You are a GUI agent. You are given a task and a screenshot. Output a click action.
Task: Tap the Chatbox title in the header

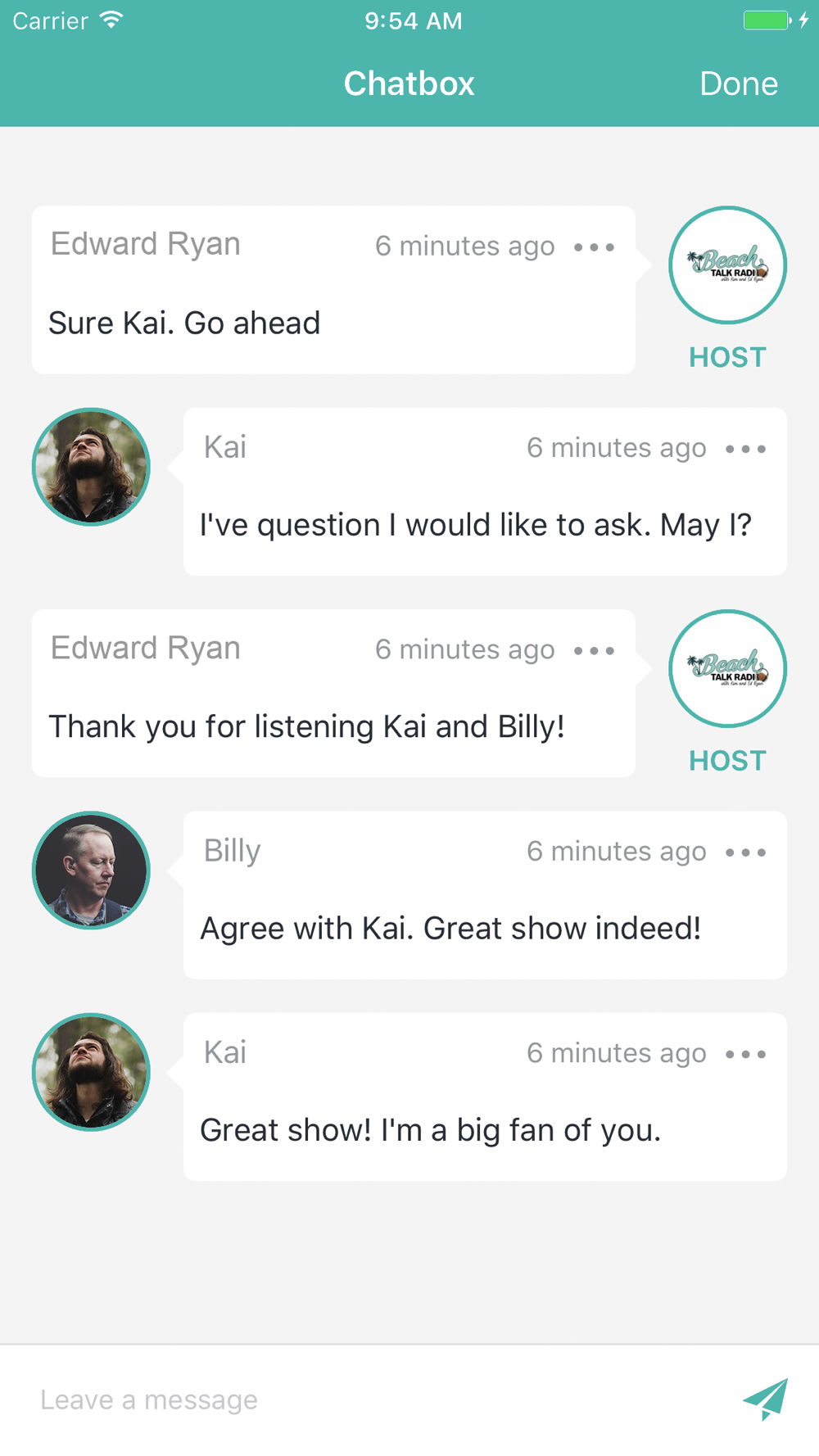tap(409, 84)
